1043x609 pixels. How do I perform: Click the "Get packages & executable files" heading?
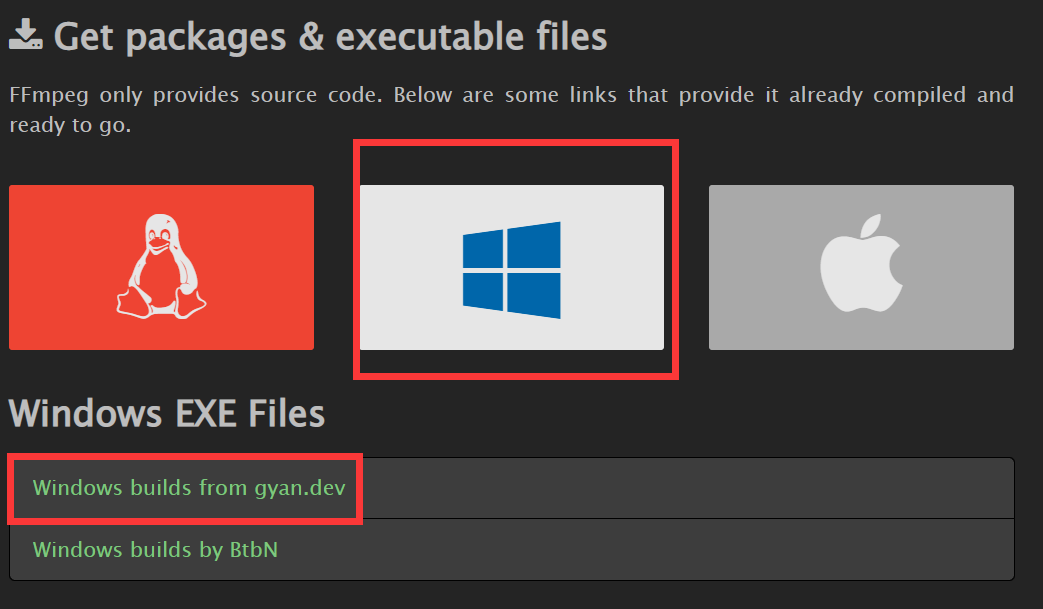coord(330,37)
